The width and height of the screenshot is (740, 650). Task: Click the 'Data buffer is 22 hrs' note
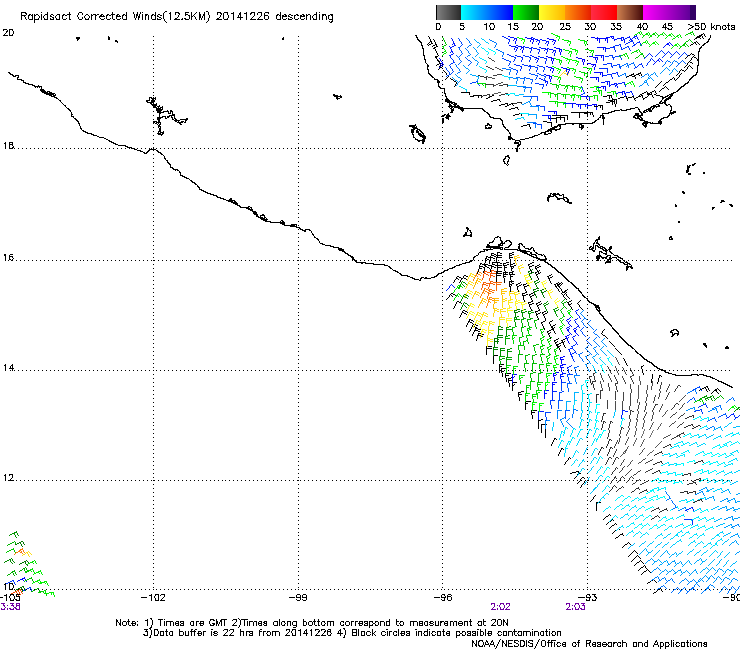(x=238, y=633)
